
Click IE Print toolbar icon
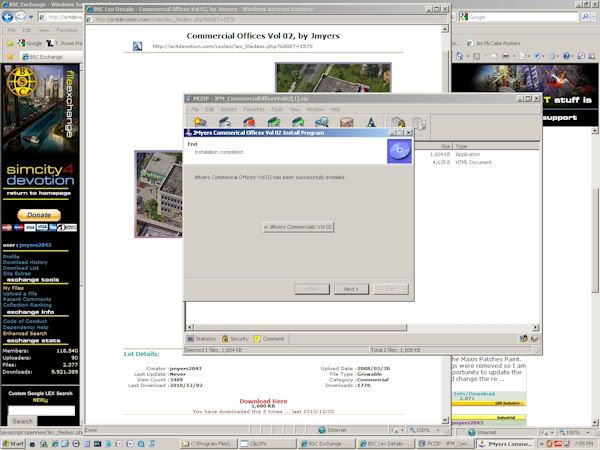(x=505, y=56)
